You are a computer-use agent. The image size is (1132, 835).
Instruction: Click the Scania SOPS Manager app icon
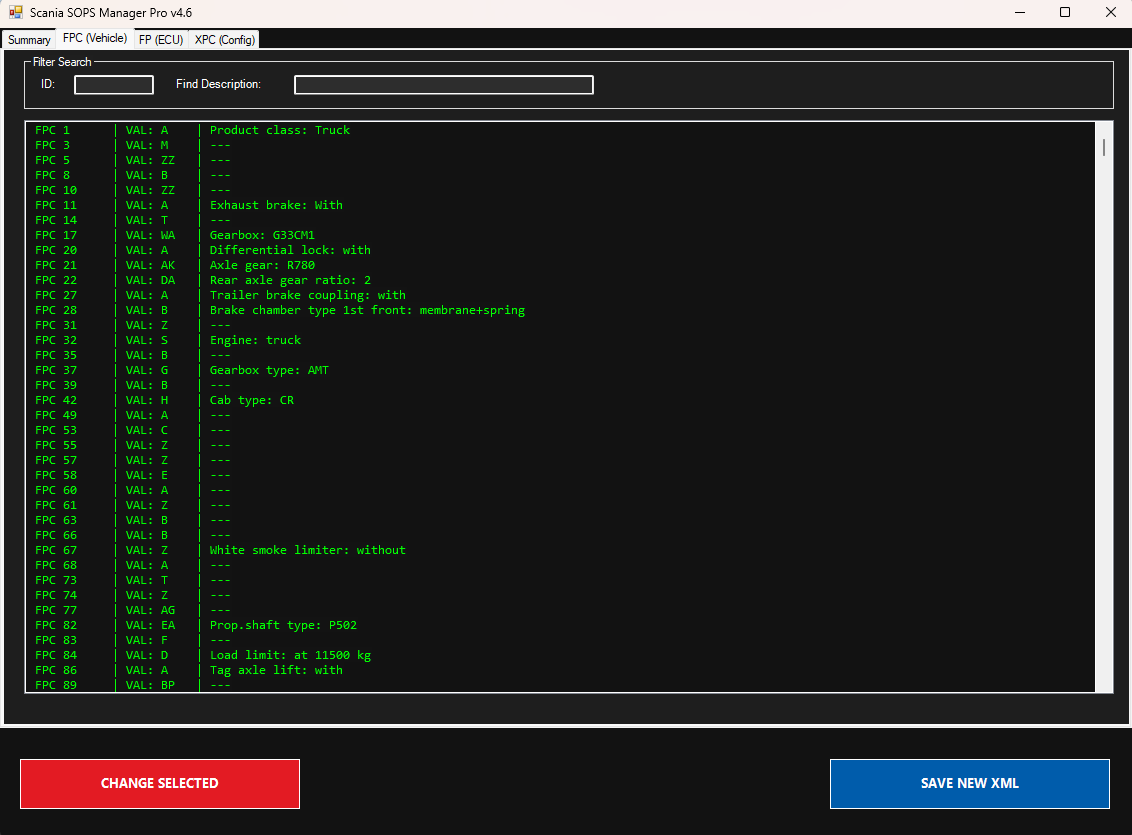16,13
